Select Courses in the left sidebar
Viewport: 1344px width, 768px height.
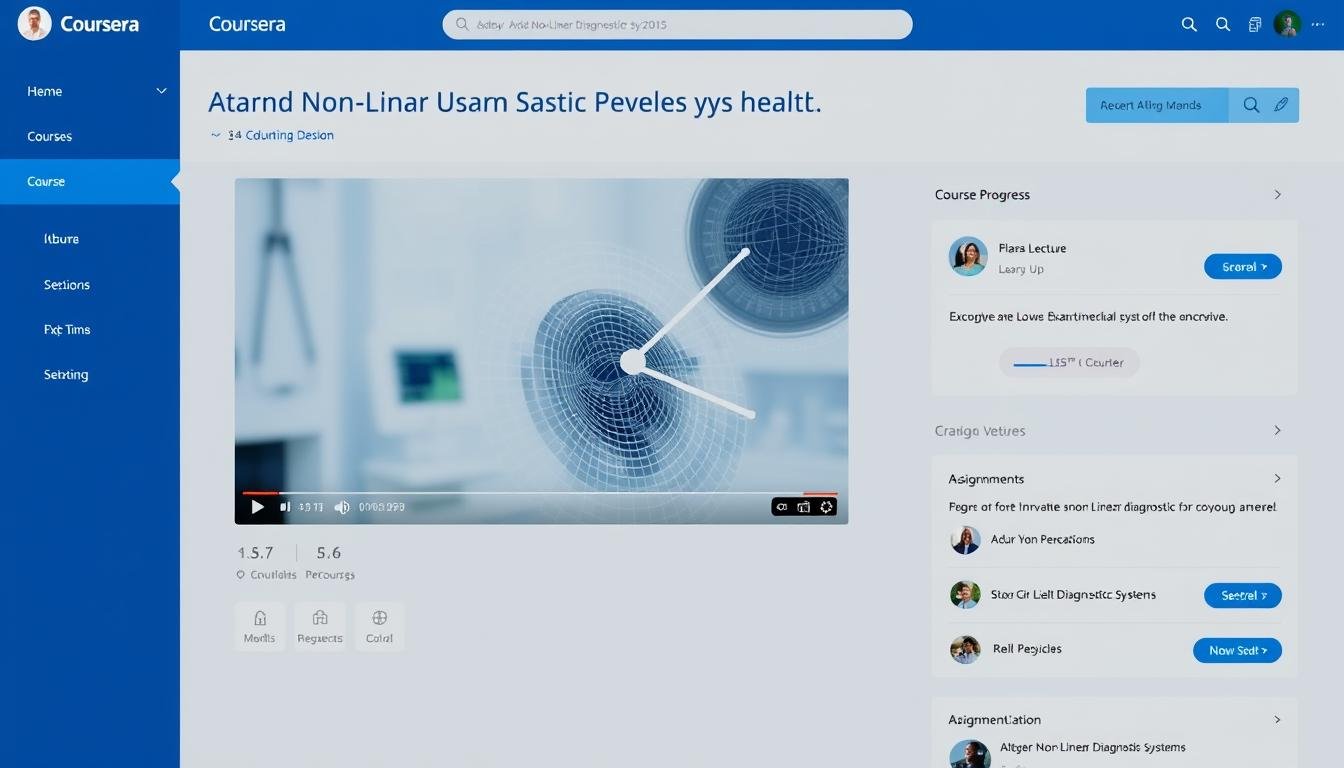[50, 136]
